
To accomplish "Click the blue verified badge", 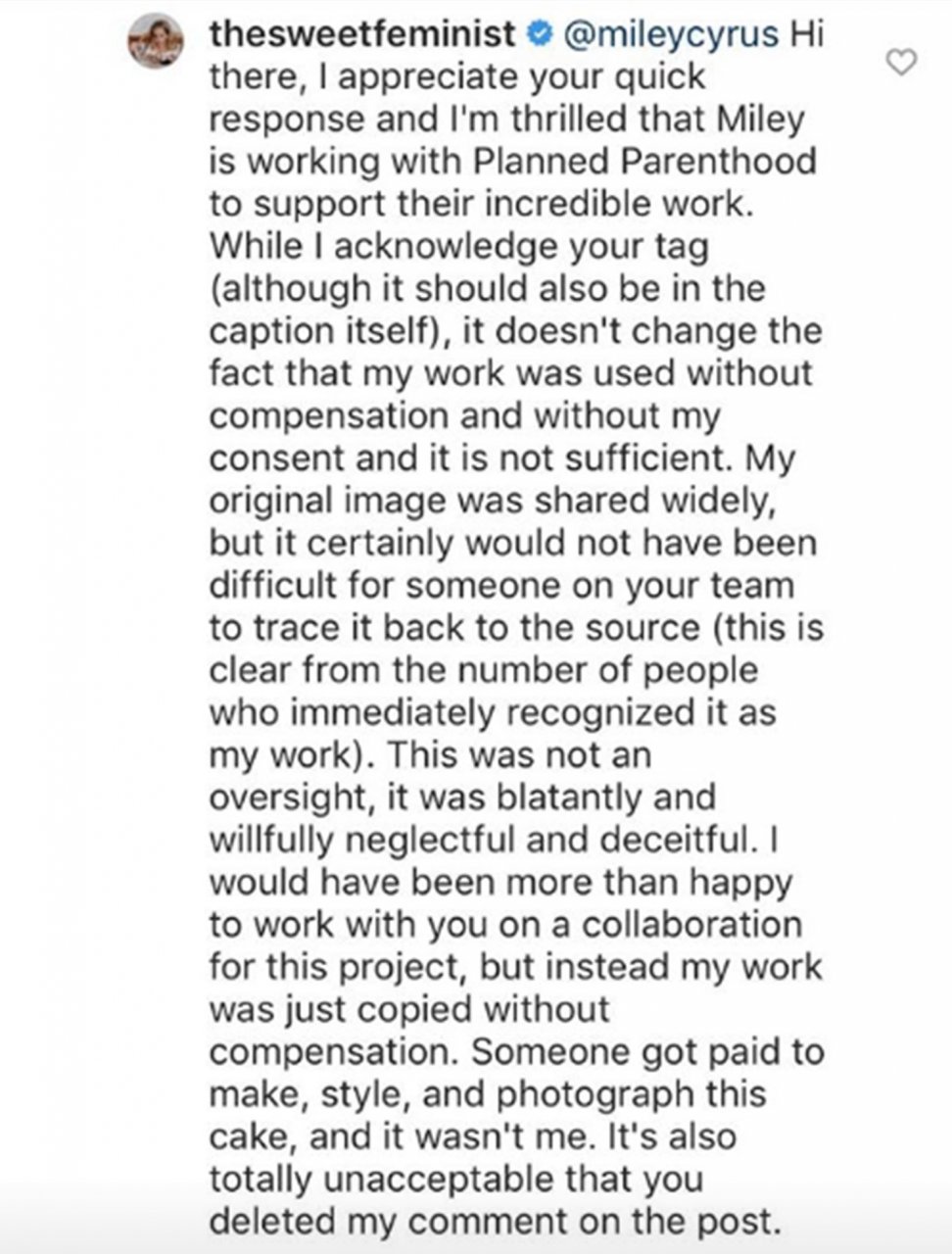I will coord(538,35).
